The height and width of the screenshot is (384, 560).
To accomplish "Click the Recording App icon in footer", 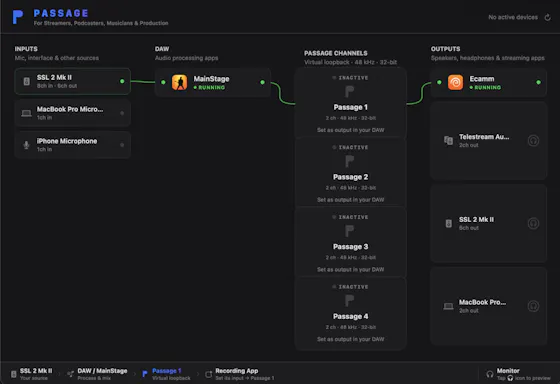I will pyautogui.click(x=209, y=374).
